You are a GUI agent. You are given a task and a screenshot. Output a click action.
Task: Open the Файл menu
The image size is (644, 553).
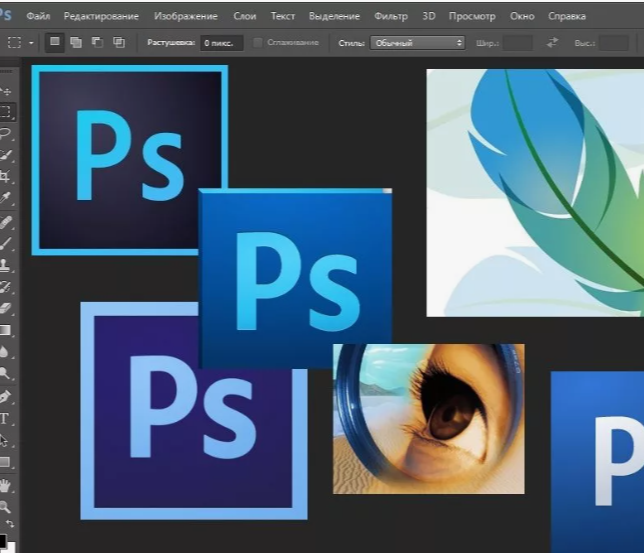(38, 16)
